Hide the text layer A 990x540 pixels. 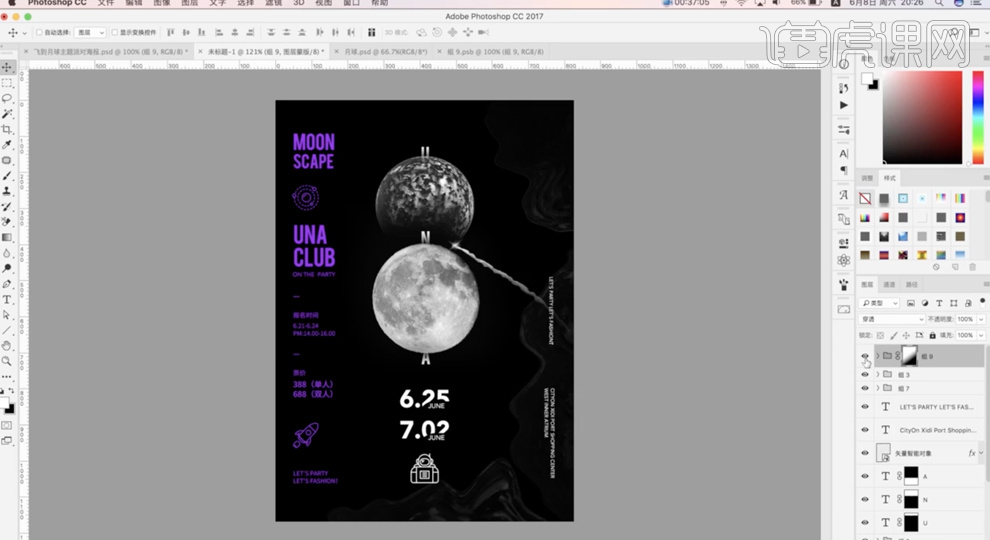click(865, 476)
